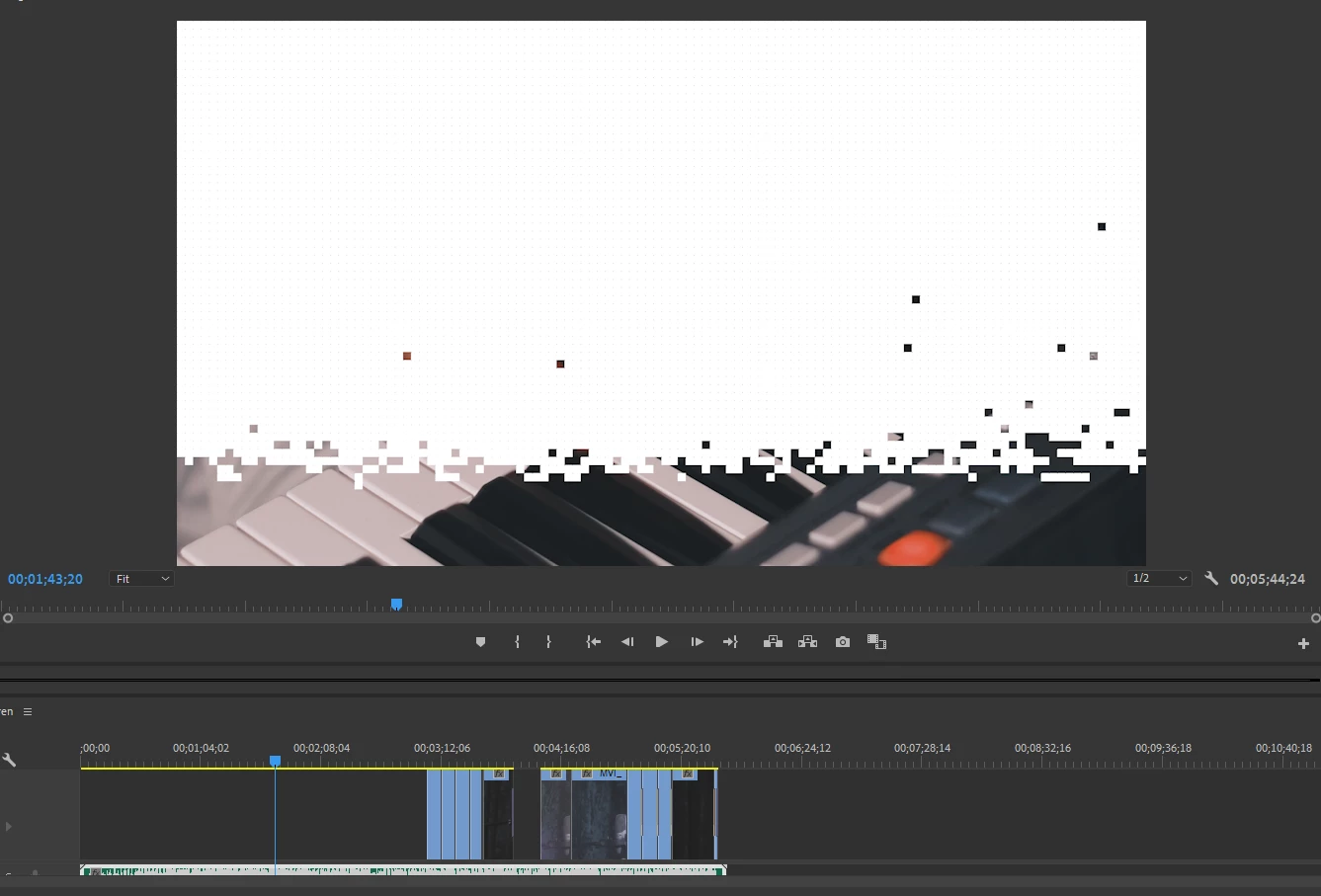Go to In point
This screenshot has height=896, width=1321.
point(593,642)
